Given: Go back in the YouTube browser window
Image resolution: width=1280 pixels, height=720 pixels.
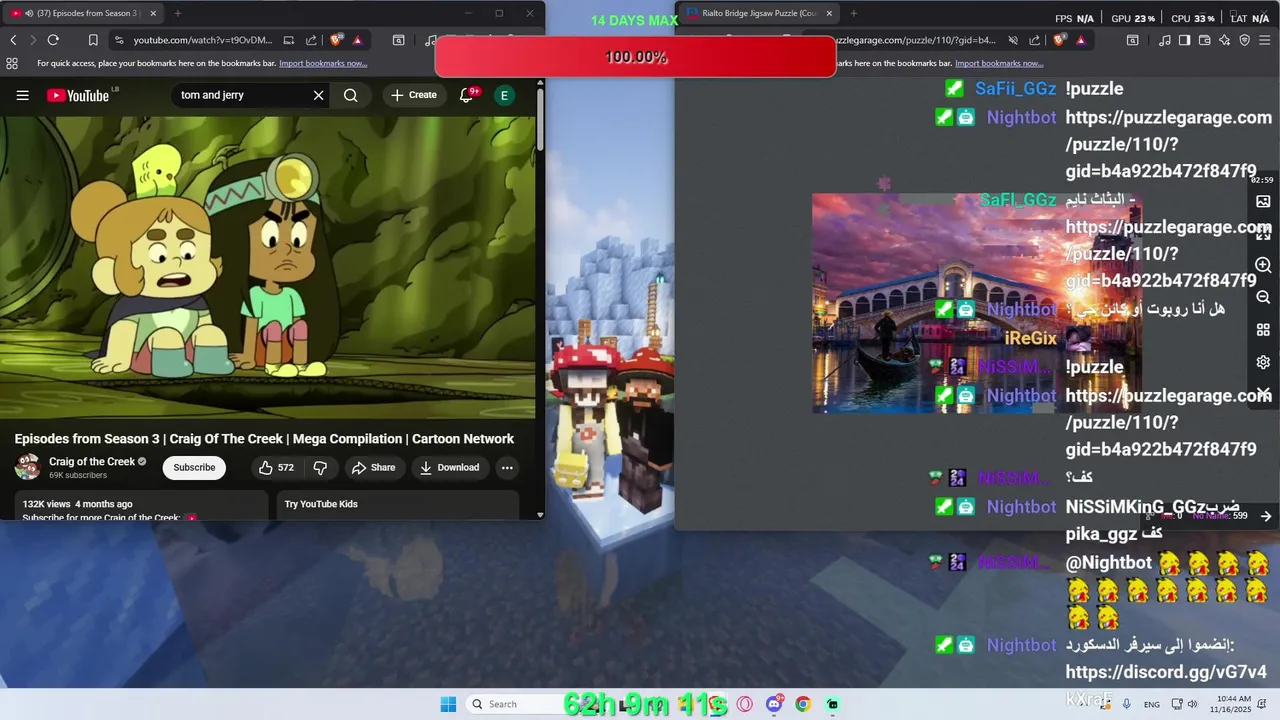Looking at the screenshot, I should point(13,40).
